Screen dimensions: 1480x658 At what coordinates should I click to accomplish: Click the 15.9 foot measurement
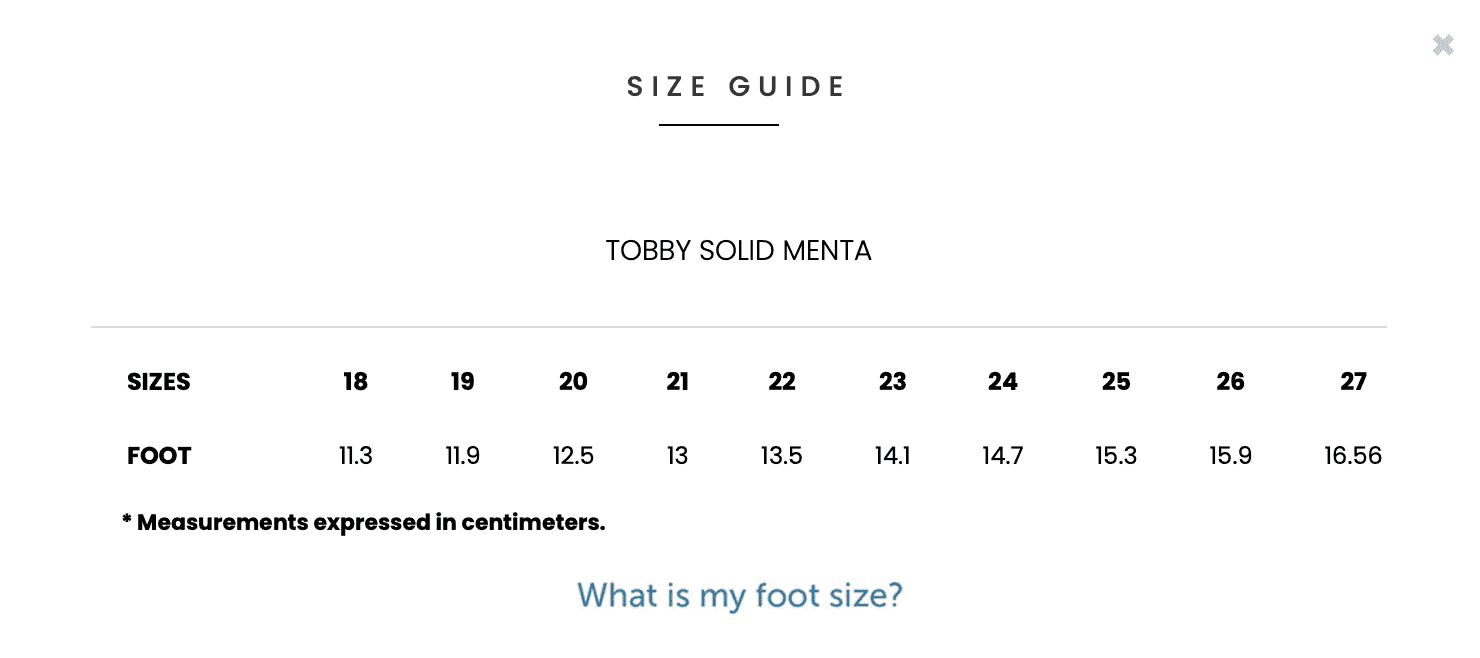[x=1230, y=456]
